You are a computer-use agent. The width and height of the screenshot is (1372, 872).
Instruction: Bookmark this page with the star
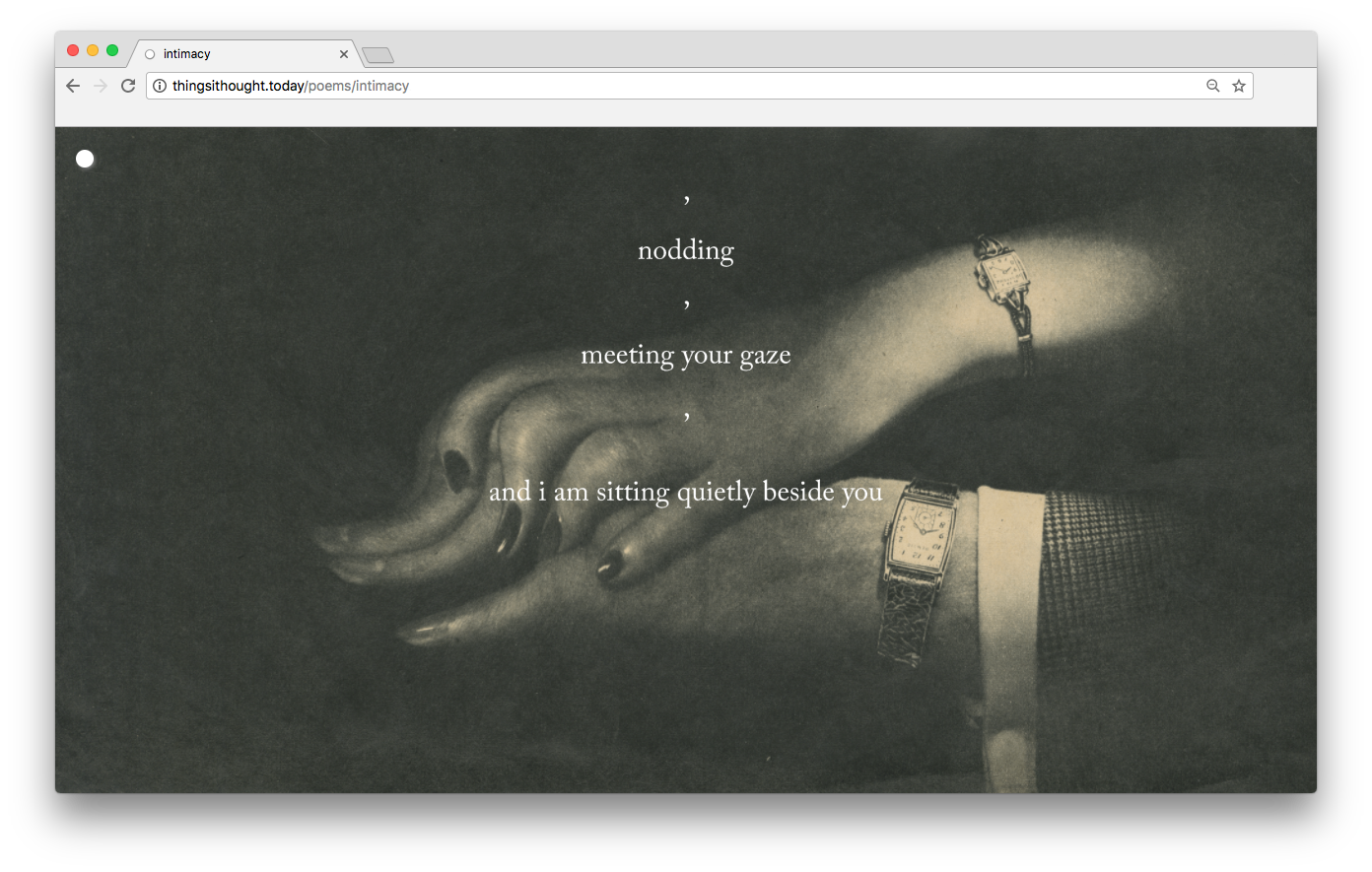pos(1239,86)
